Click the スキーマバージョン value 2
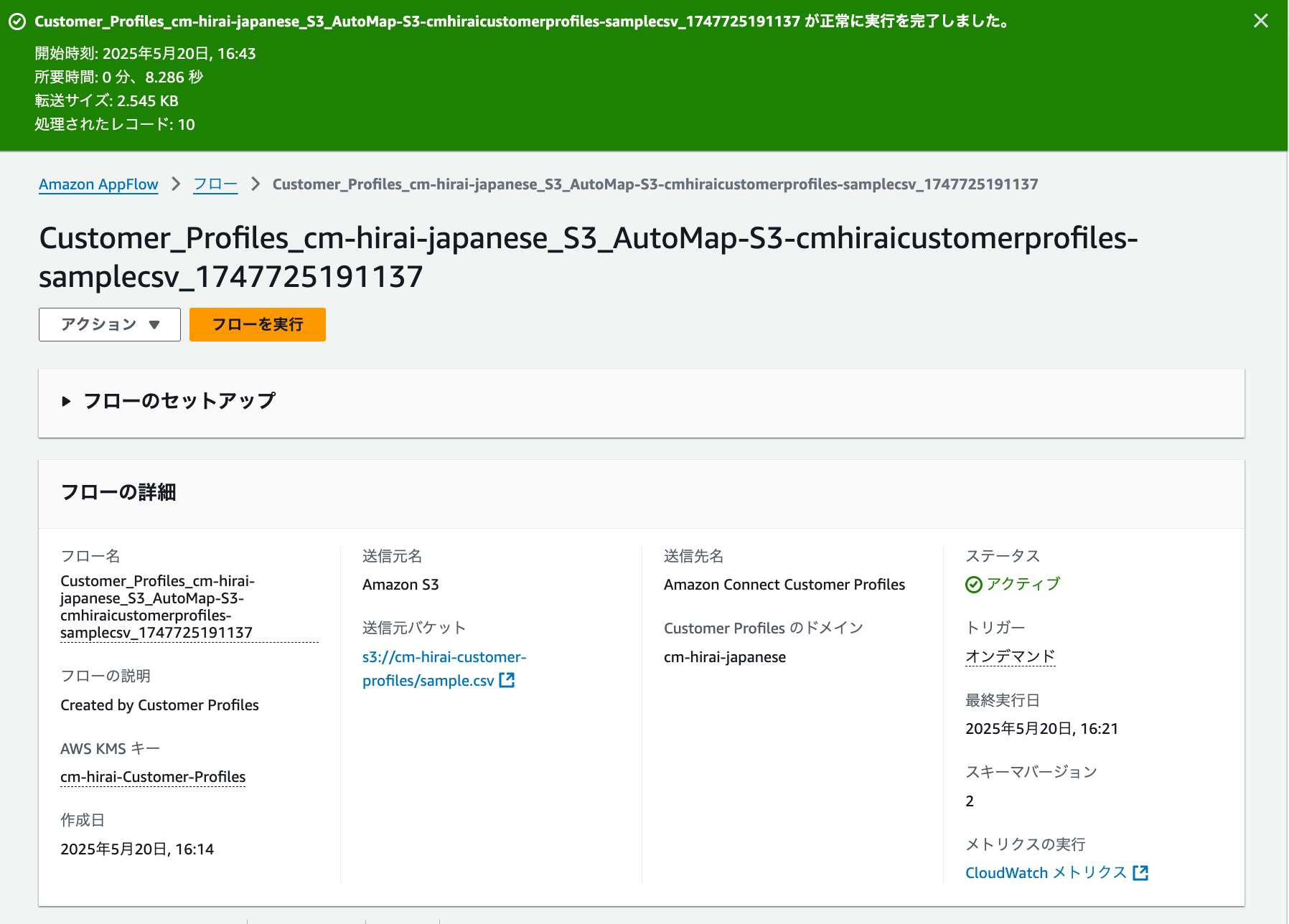The image size is (1289, 924). click(970, 801)
